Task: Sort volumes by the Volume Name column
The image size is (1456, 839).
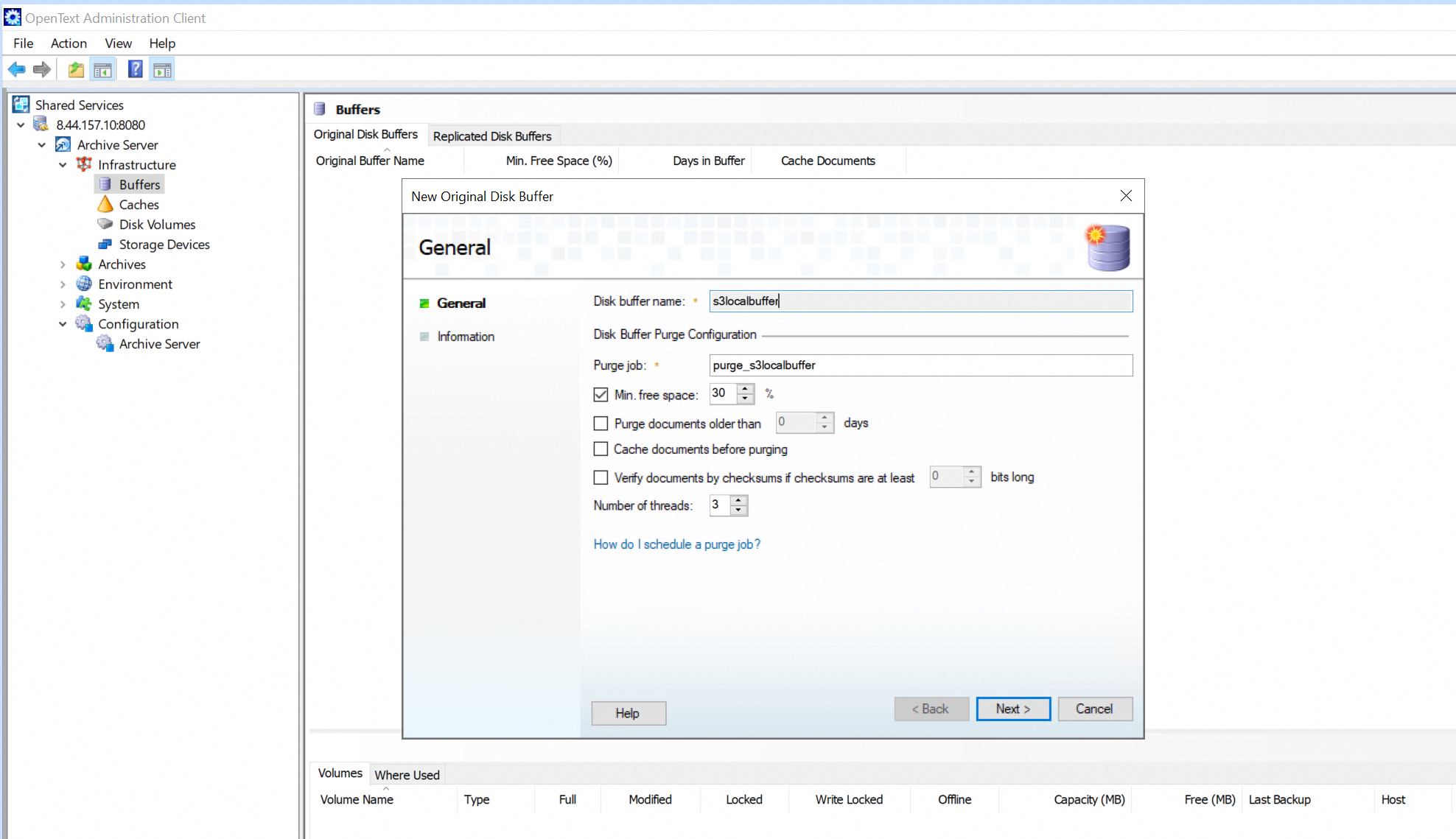Action: point(357,799)
